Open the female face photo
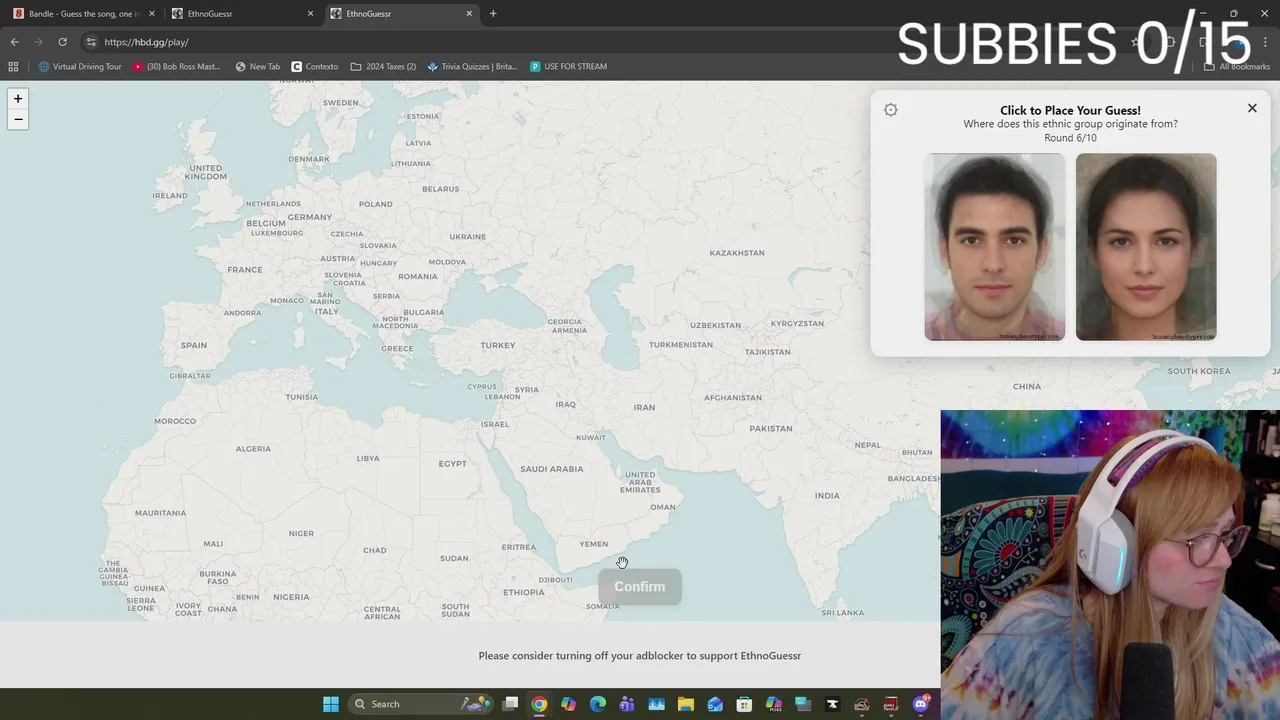 pos(1146,247)
